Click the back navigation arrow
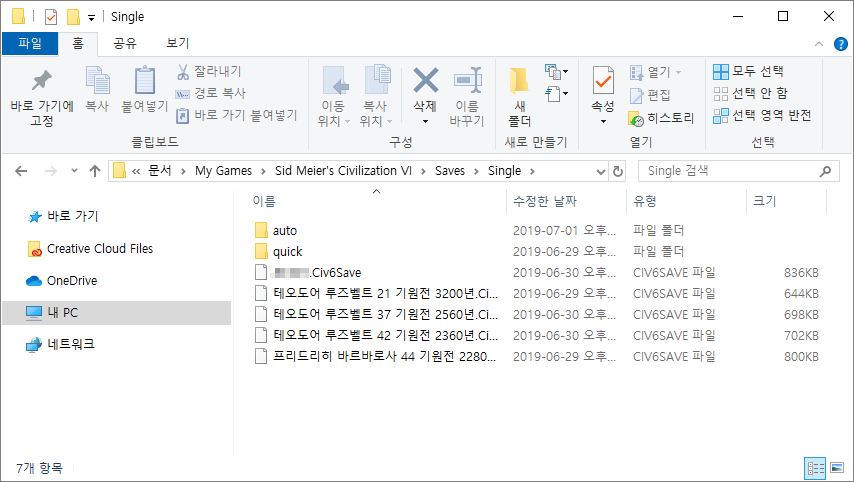 (x=21, y=171)
